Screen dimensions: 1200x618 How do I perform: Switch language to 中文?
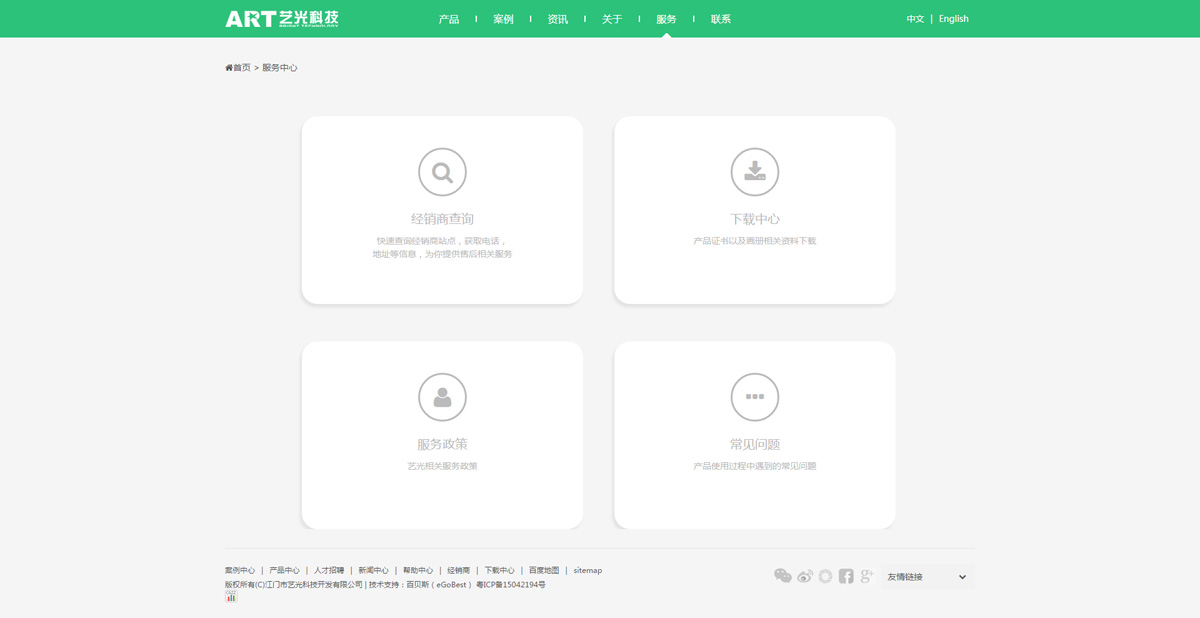tap(915, 19)
